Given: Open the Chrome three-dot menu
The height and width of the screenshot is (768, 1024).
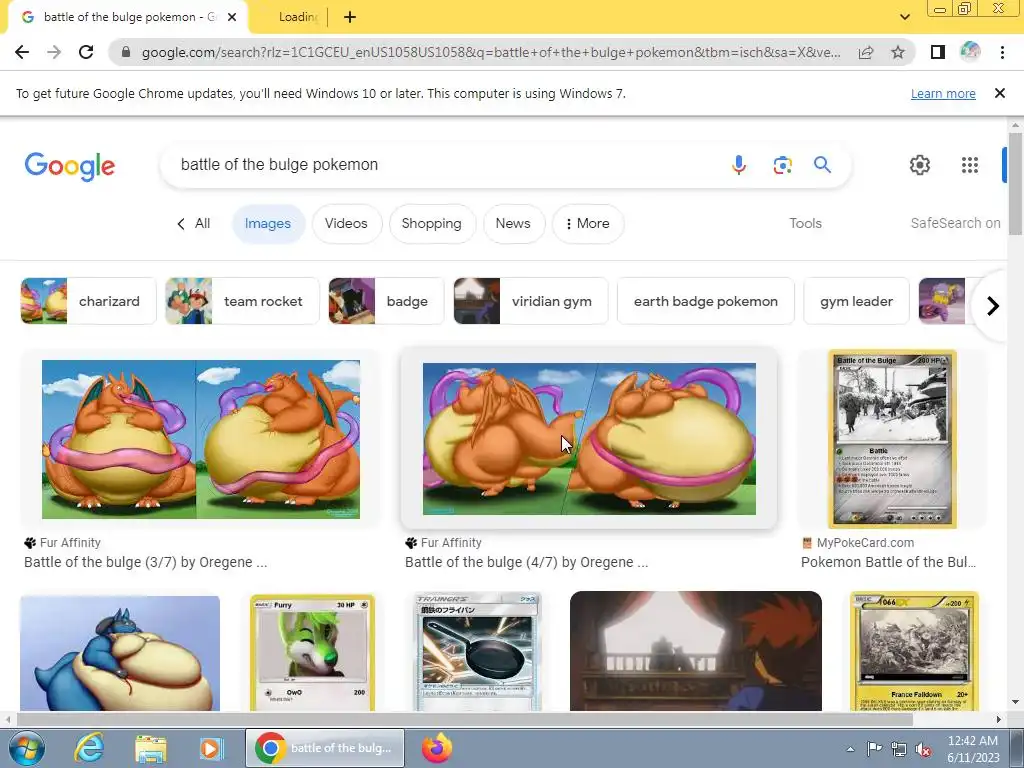Looking at the screenshot, I should point(1002,52).
